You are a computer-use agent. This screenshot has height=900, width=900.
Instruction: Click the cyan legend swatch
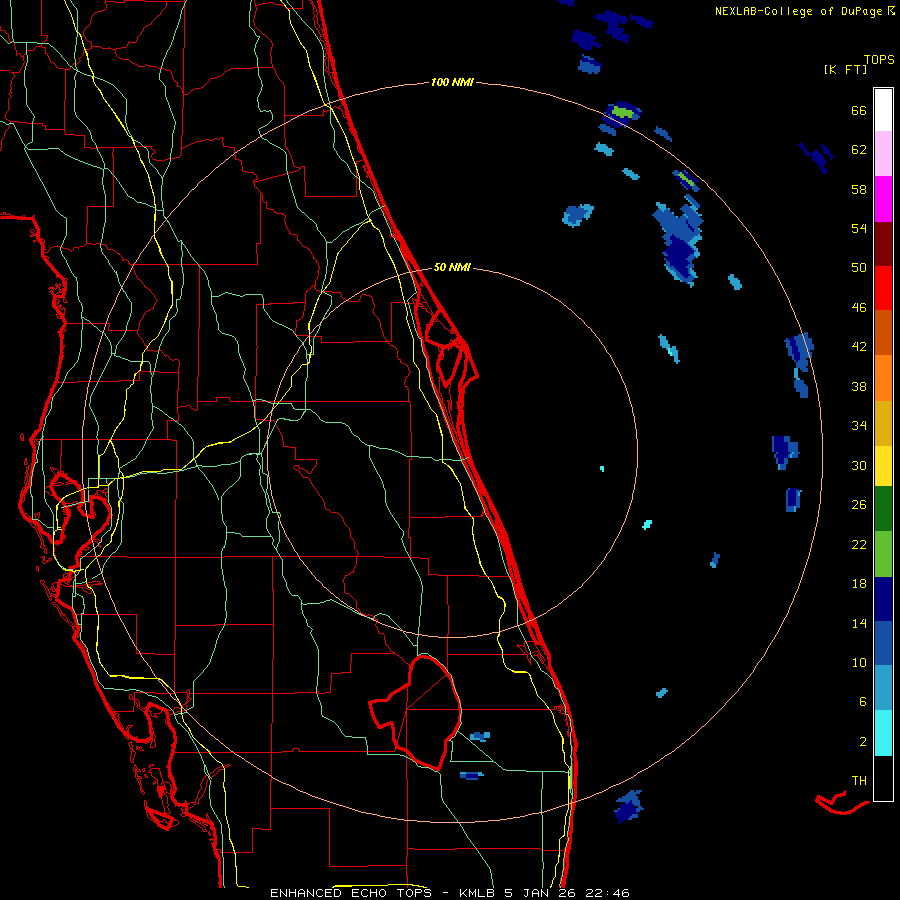click(883, 733)
